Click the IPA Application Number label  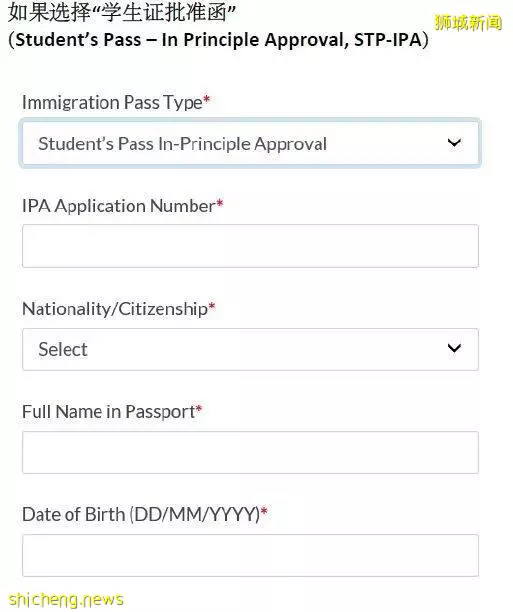(119, 206)
